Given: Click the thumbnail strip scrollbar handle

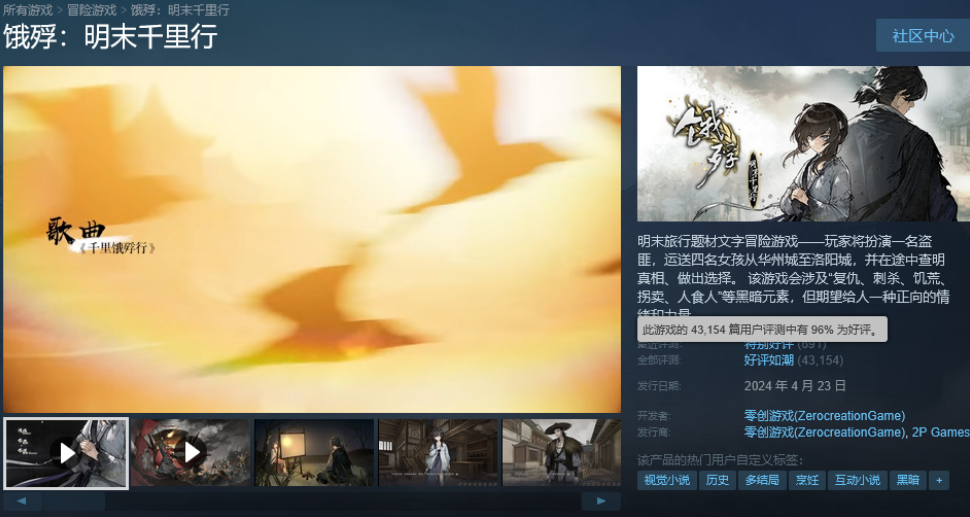Looking at the screenshot, I should tap(74, 501).
